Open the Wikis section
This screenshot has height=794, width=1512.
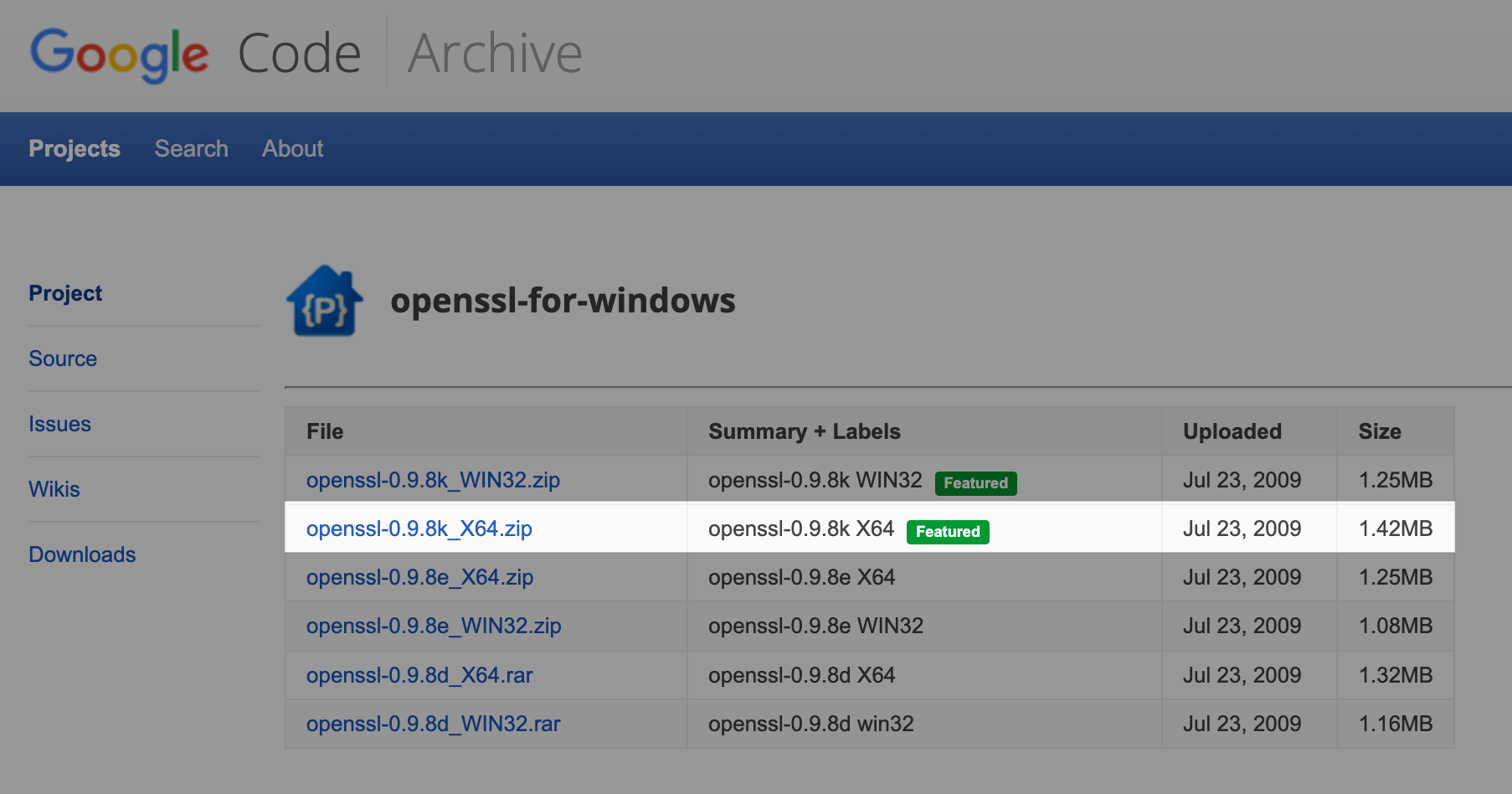54,489
